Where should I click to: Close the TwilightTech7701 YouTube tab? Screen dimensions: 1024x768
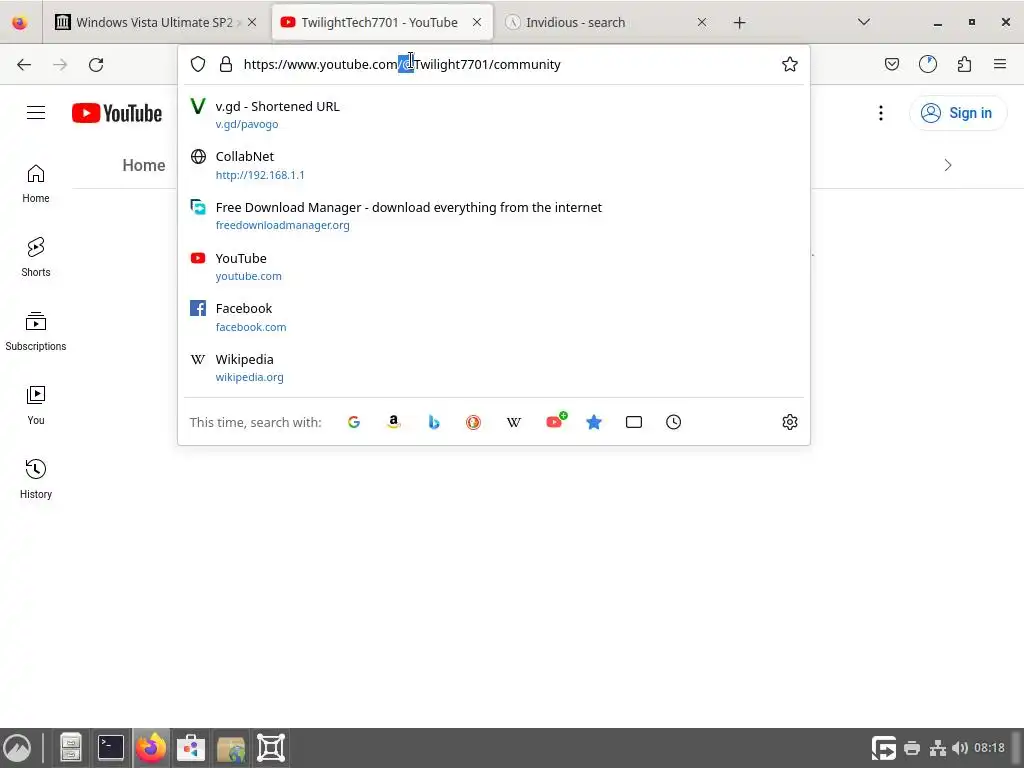click(477, 22)
